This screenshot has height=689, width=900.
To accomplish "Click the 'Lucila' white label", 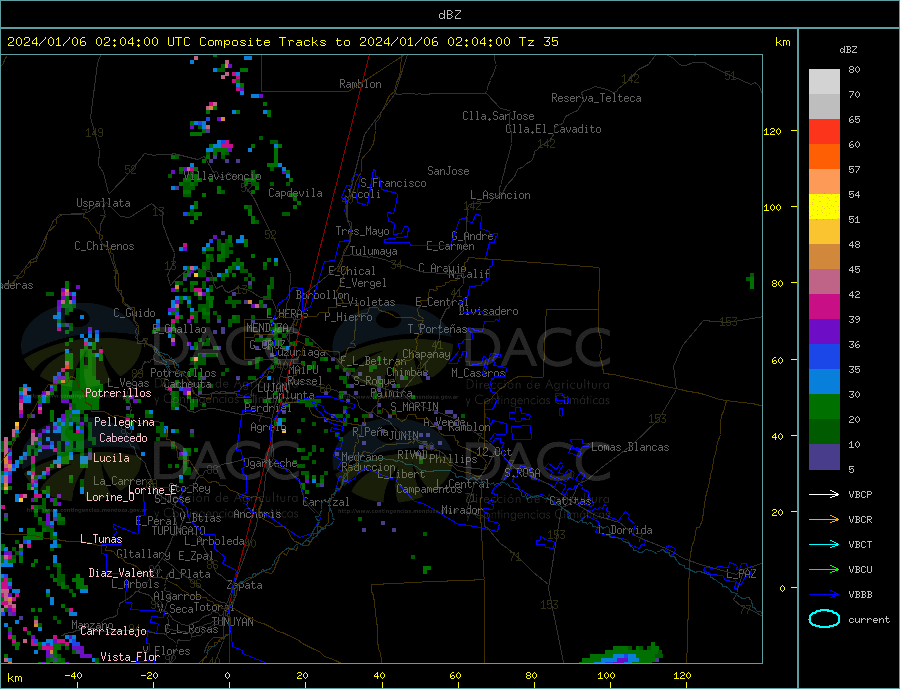I will [x=111, y=458].
